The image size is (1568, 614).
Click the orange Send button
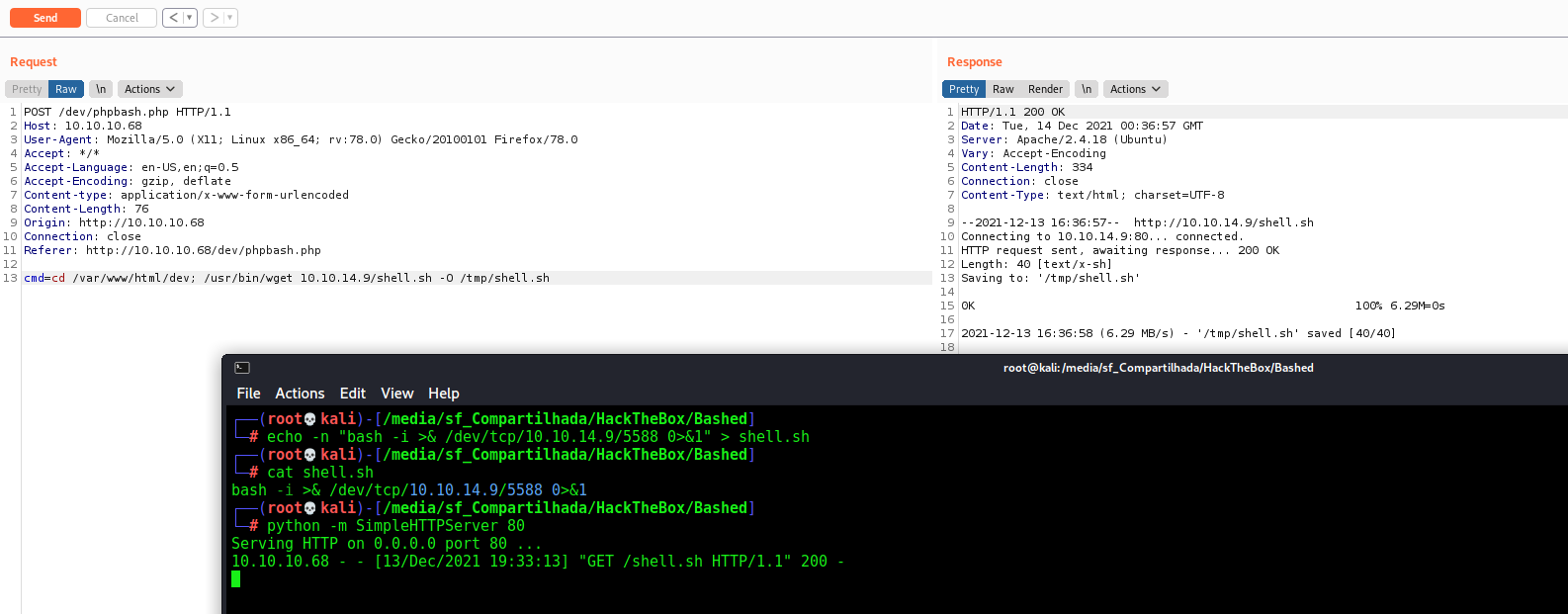point(45,18)
